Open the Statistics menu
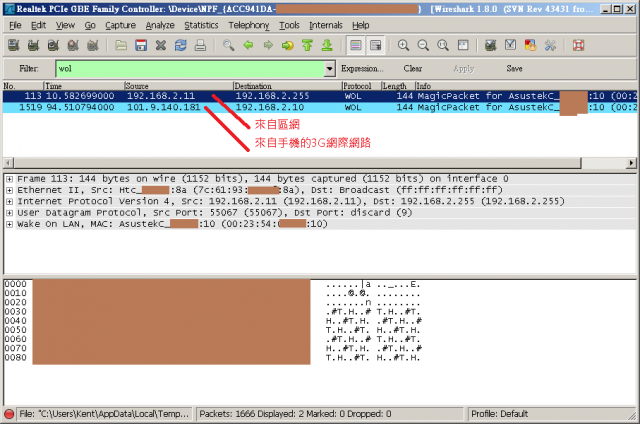 (201, 25)
